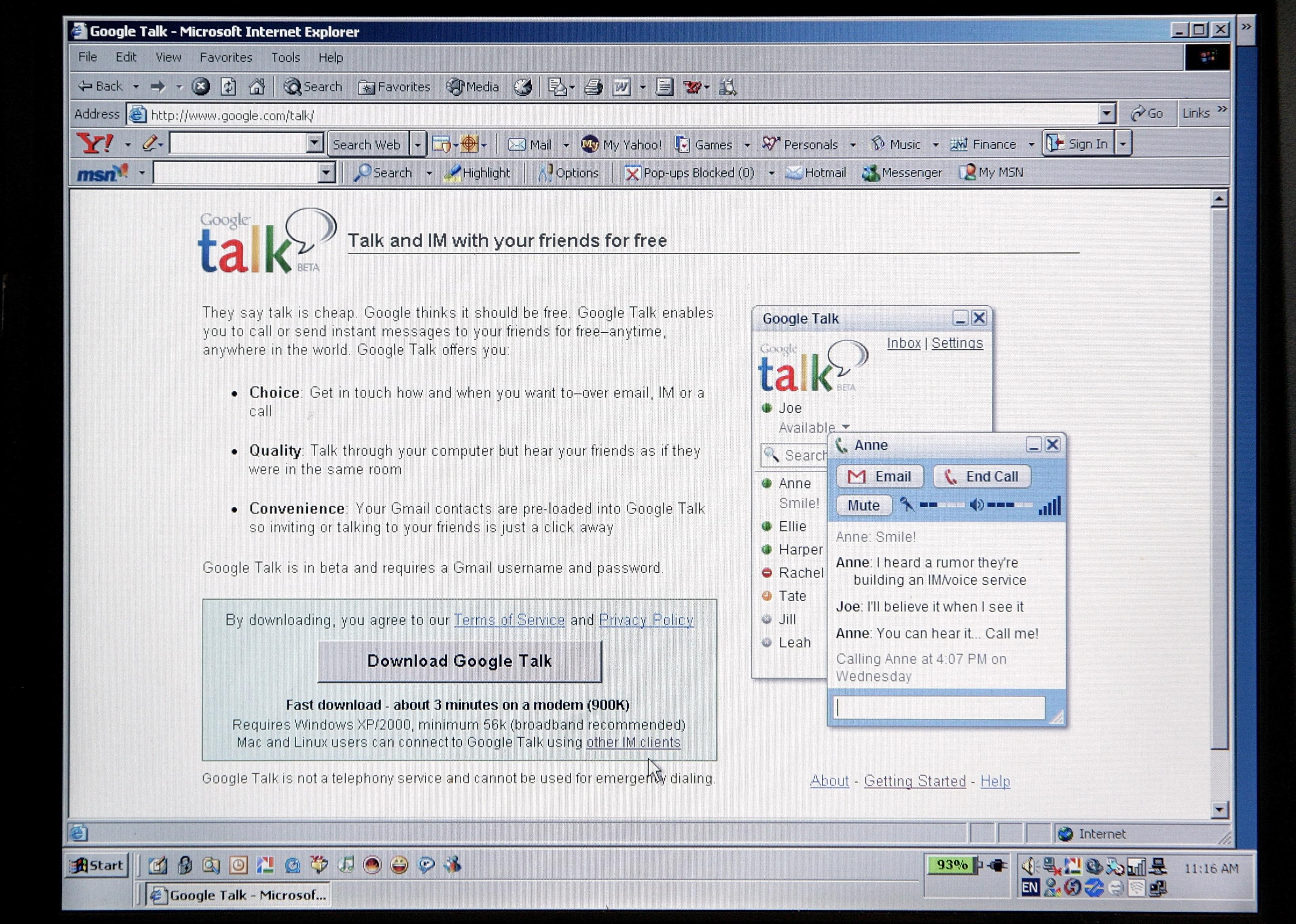Click the Go button beside the address bar
The height and width of the screenshot is (924, 1296).
[1146, 113]
